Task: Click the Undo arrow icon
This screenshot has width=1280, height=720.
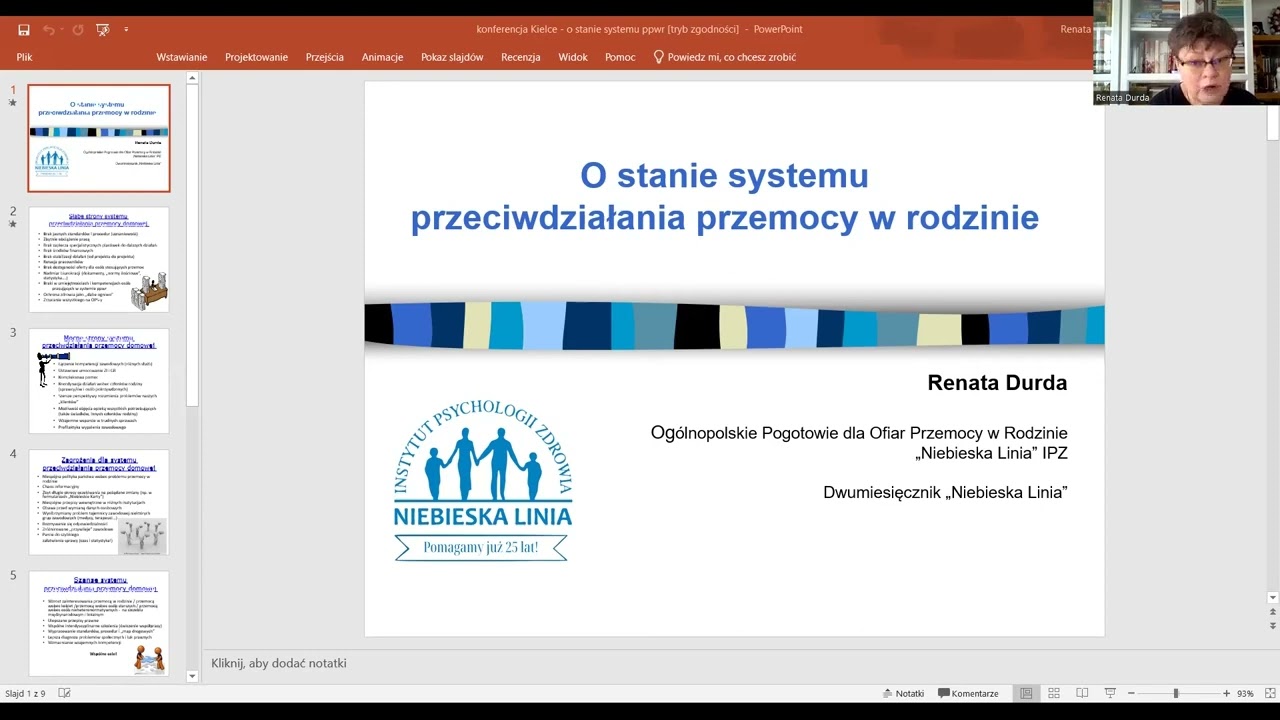Action: (x=48, y=30)
